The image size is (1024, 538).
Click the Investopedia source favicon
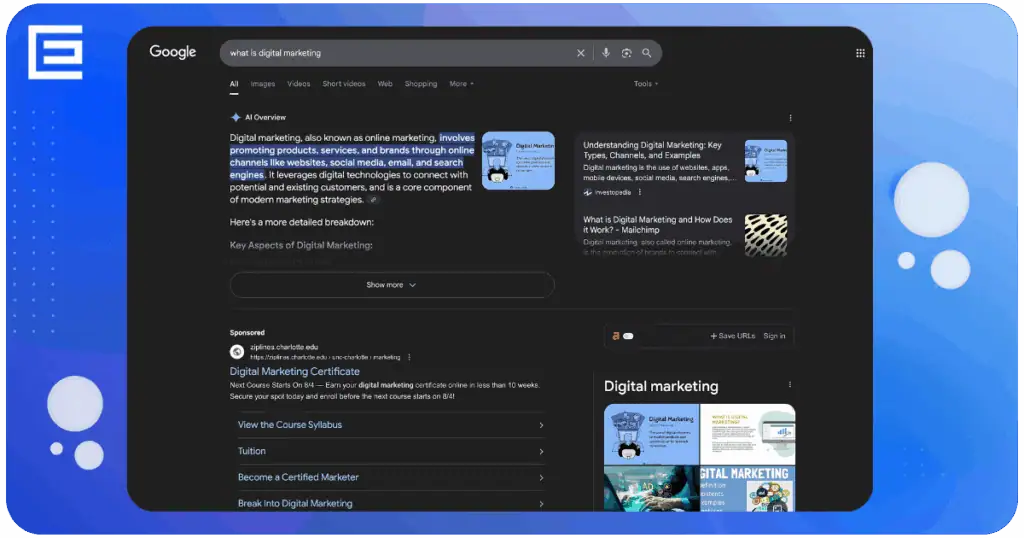(587, 192)
